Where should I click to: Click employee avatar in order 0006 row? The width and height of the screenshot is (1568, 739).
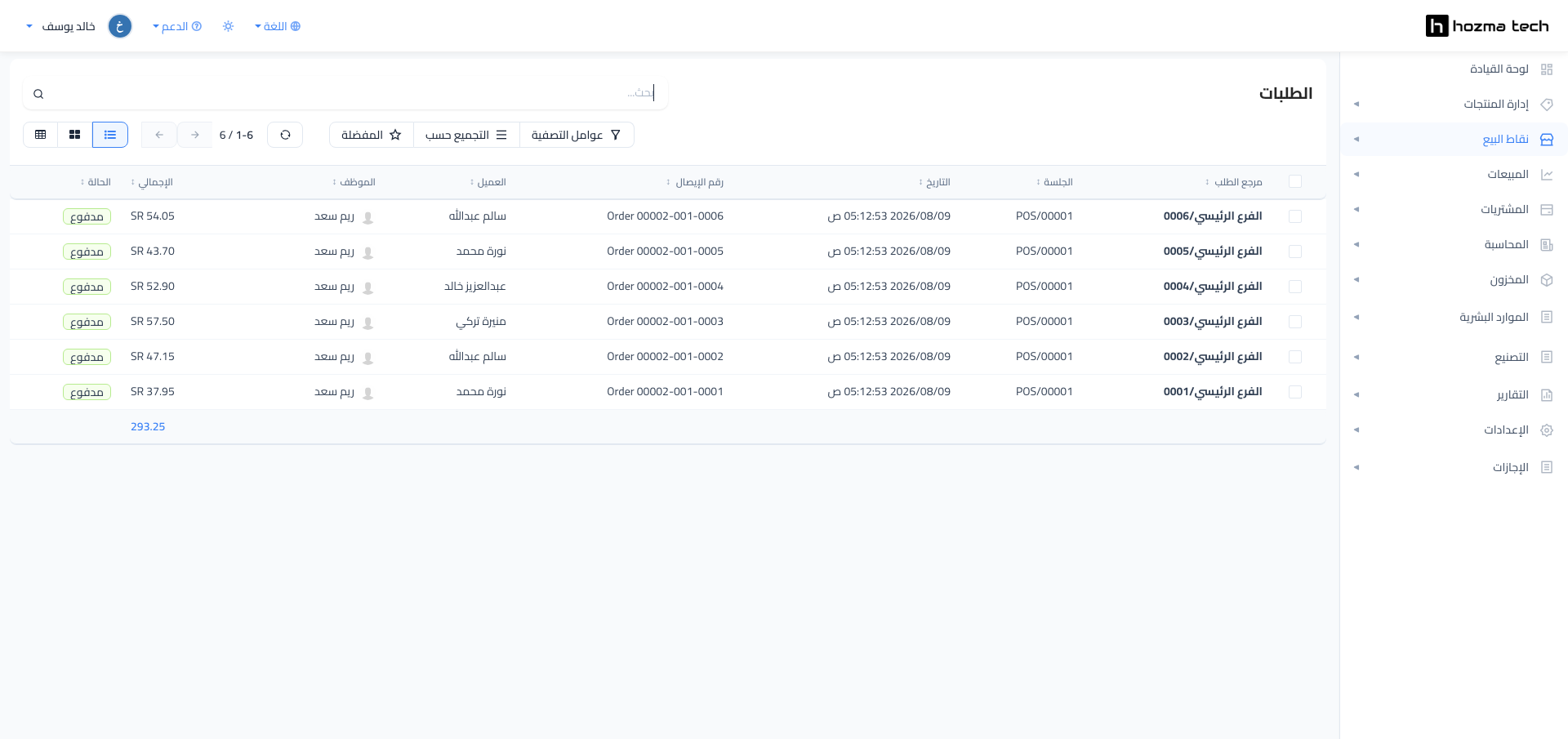coord(368,217)
